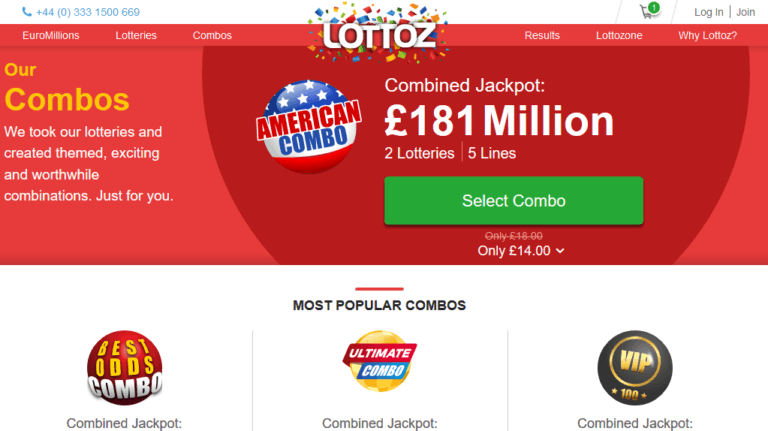Screen dimensions: 768x431
Task: Select the American Combo ball icon
Action: coord(309,126)
